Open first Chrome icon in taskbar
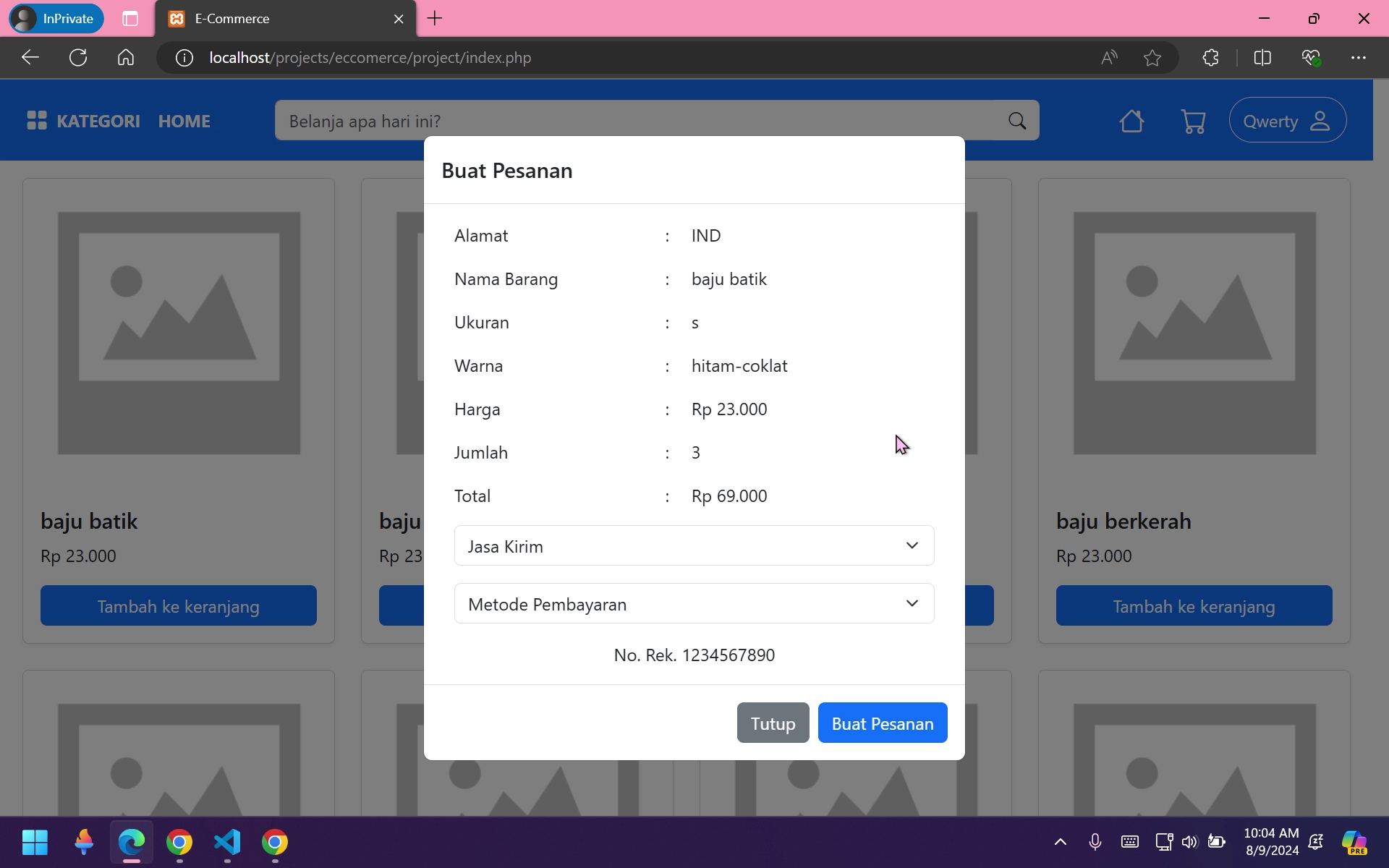The width and height of the screenshot is (1389, 868). tap(179, 842)
